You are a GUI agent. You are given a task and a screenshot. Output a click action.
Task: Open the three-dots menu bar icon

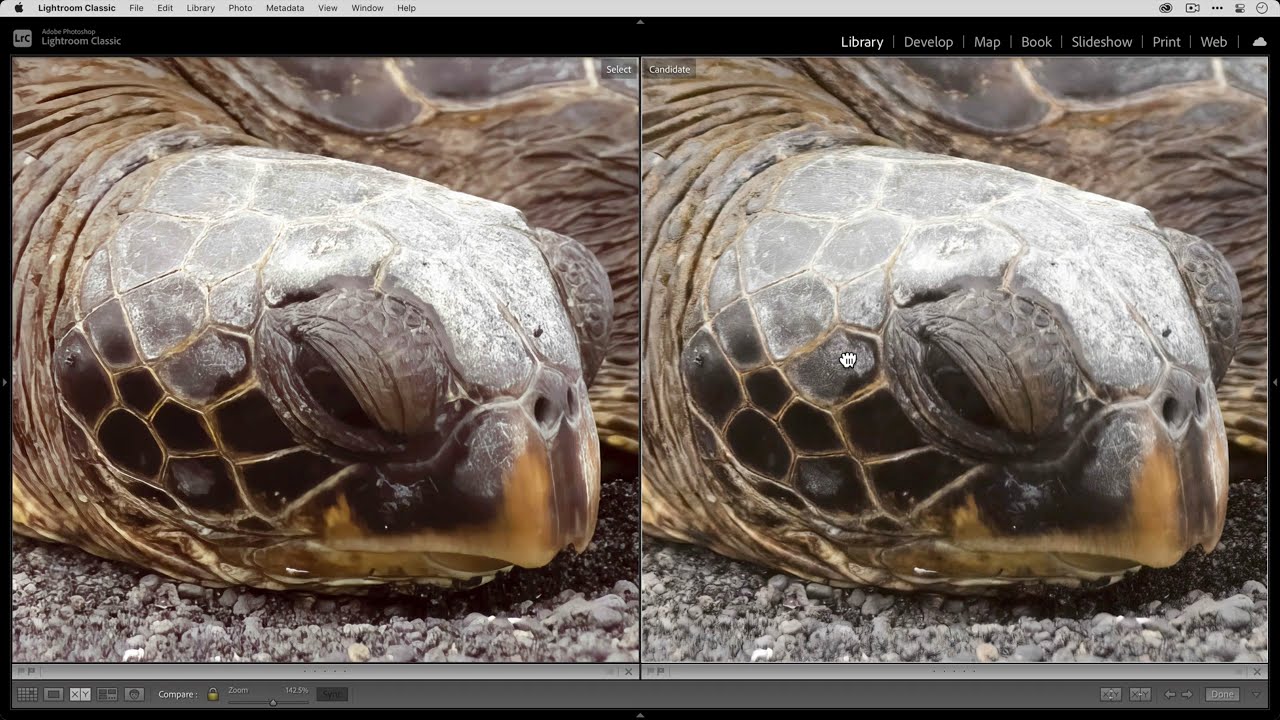coord(1217,8)
